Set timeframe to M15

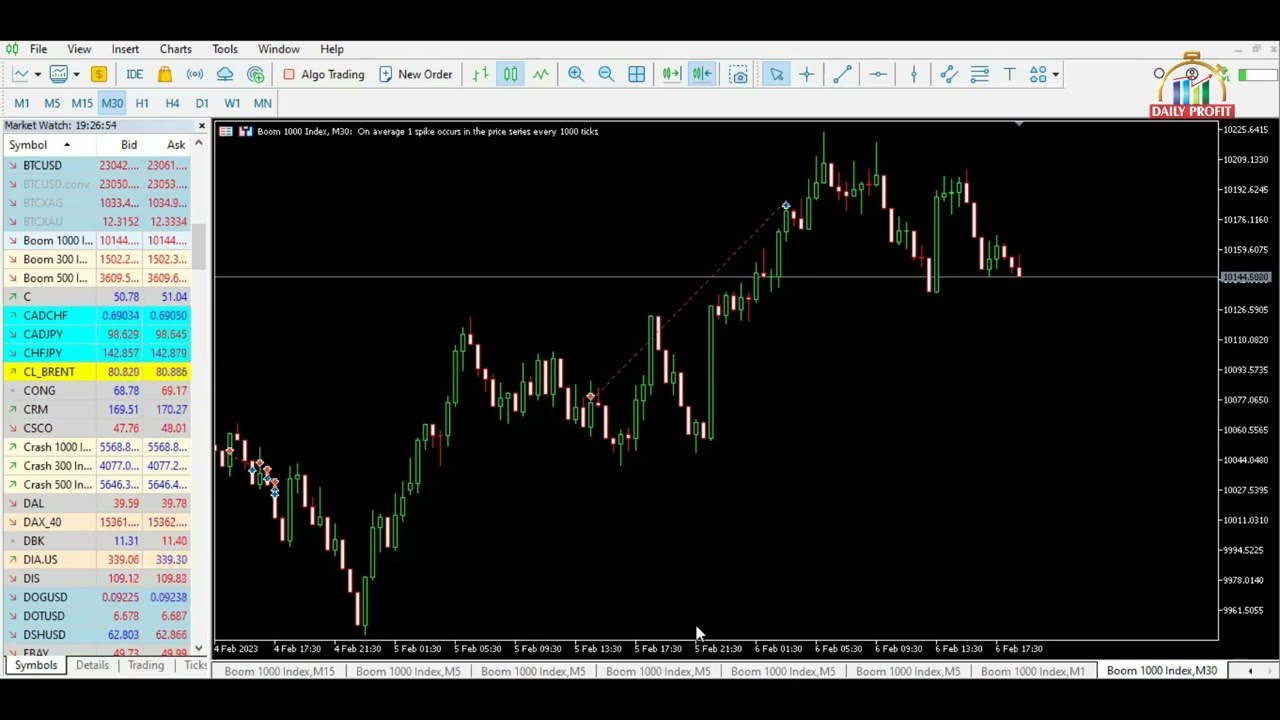82,103
